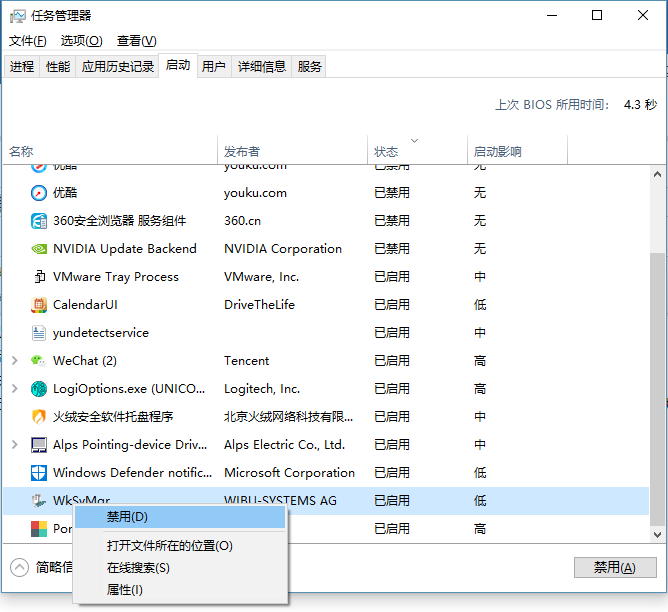The width and height of the screenshot is (668, 612).
Task: Click publisher NVIDIA Corporation
Action: click(283, 249)
